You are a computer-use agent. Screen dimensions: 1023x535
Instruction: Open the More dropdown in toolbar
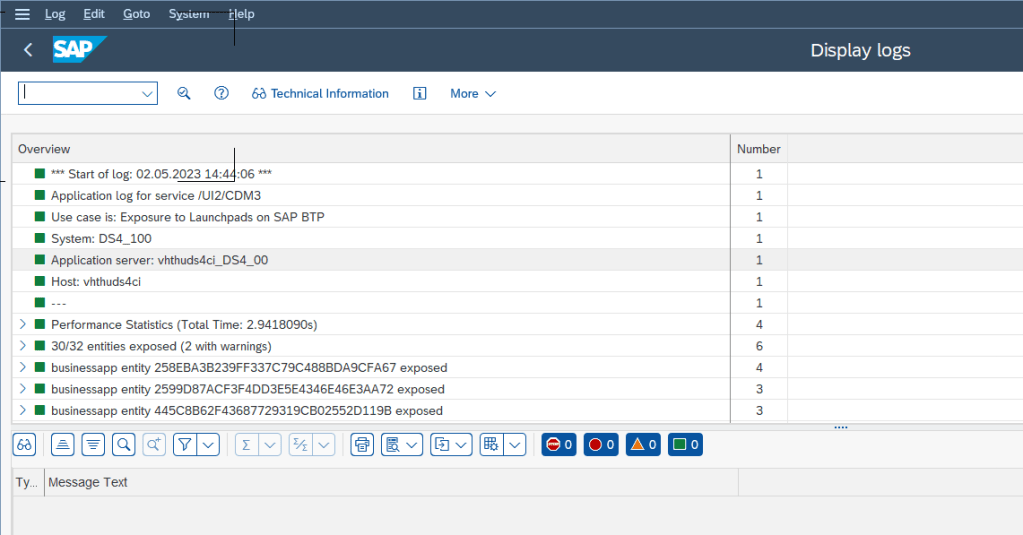point(472,93)
